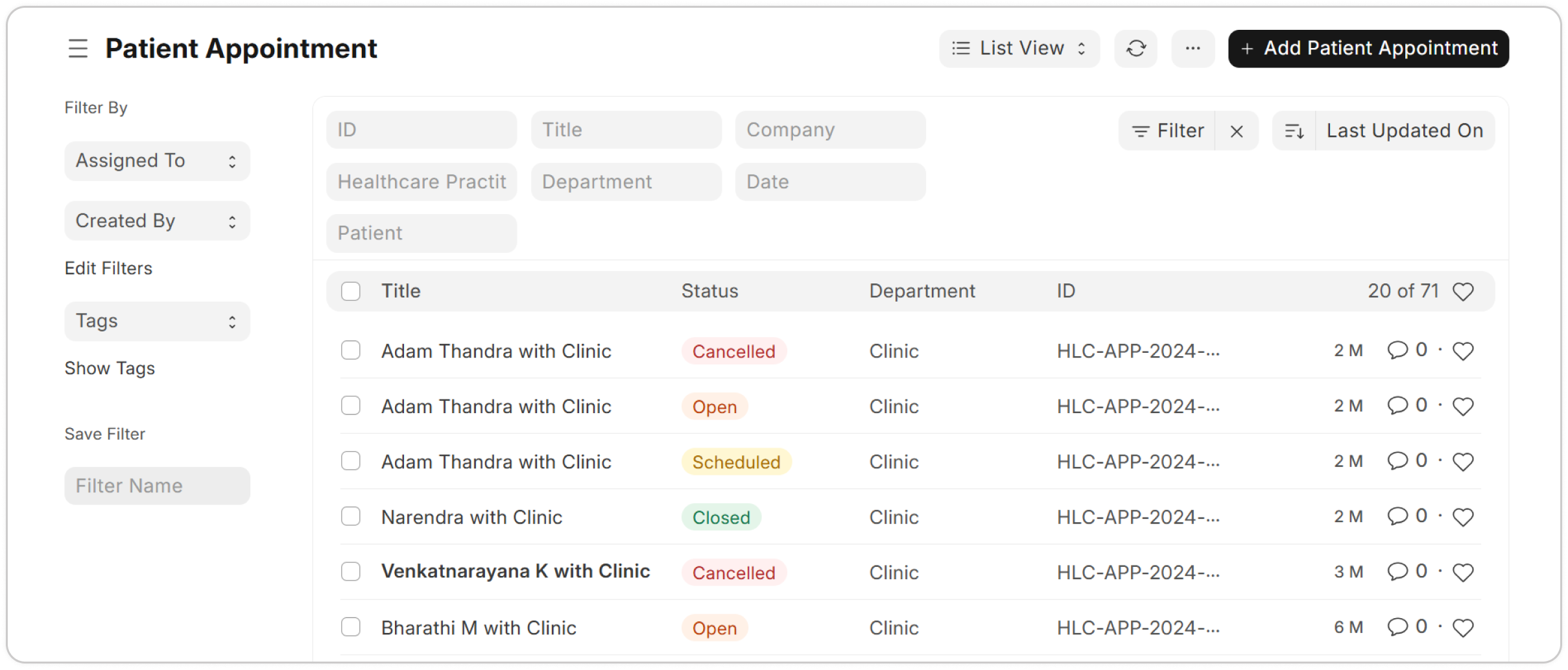Like the Venkatnarayana K with Clinic row

click(1463, 573)
